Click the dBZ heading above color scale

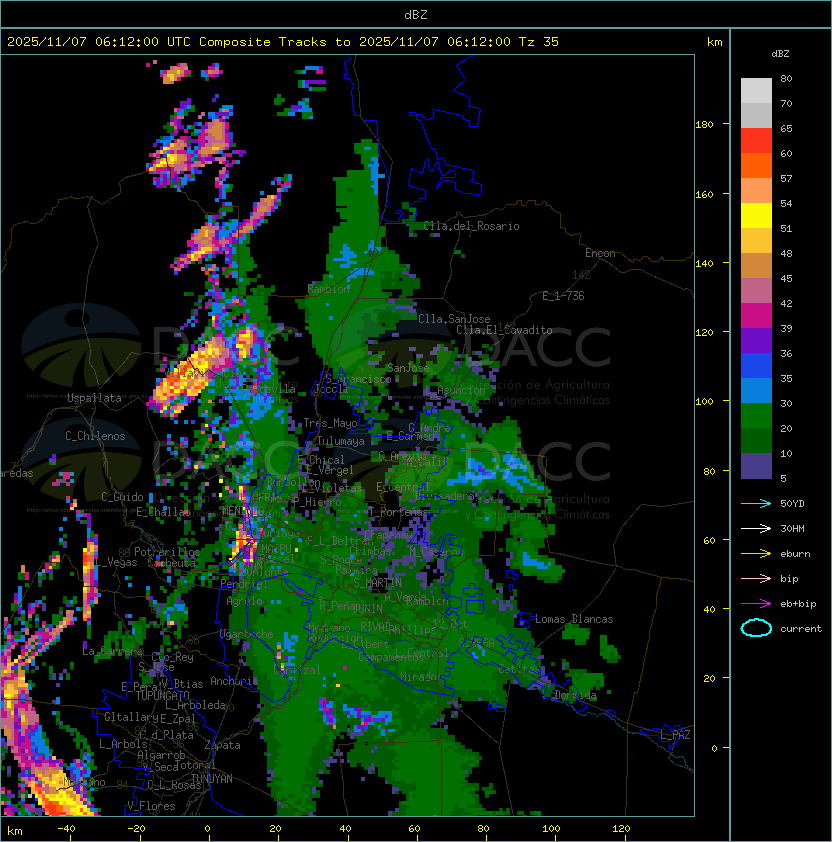[x=780, y=54]
